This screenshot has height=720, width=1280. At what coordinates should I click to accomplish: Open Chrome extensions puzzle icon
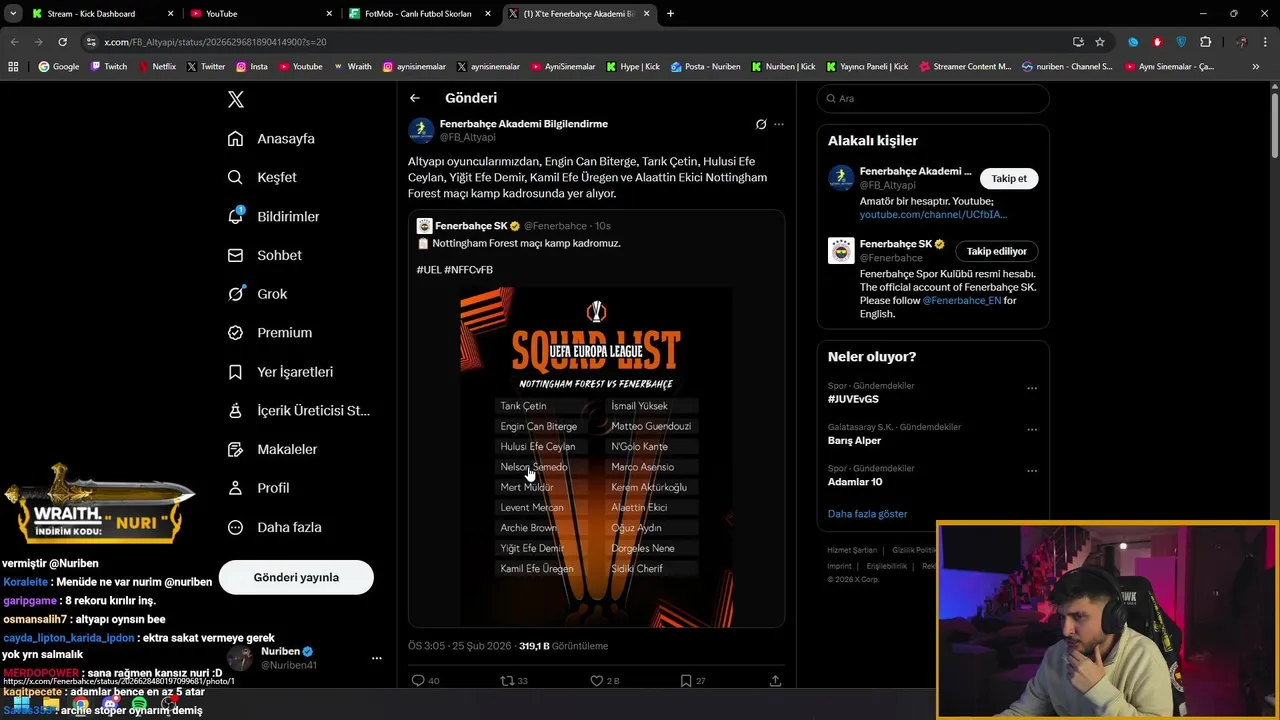1205,42
